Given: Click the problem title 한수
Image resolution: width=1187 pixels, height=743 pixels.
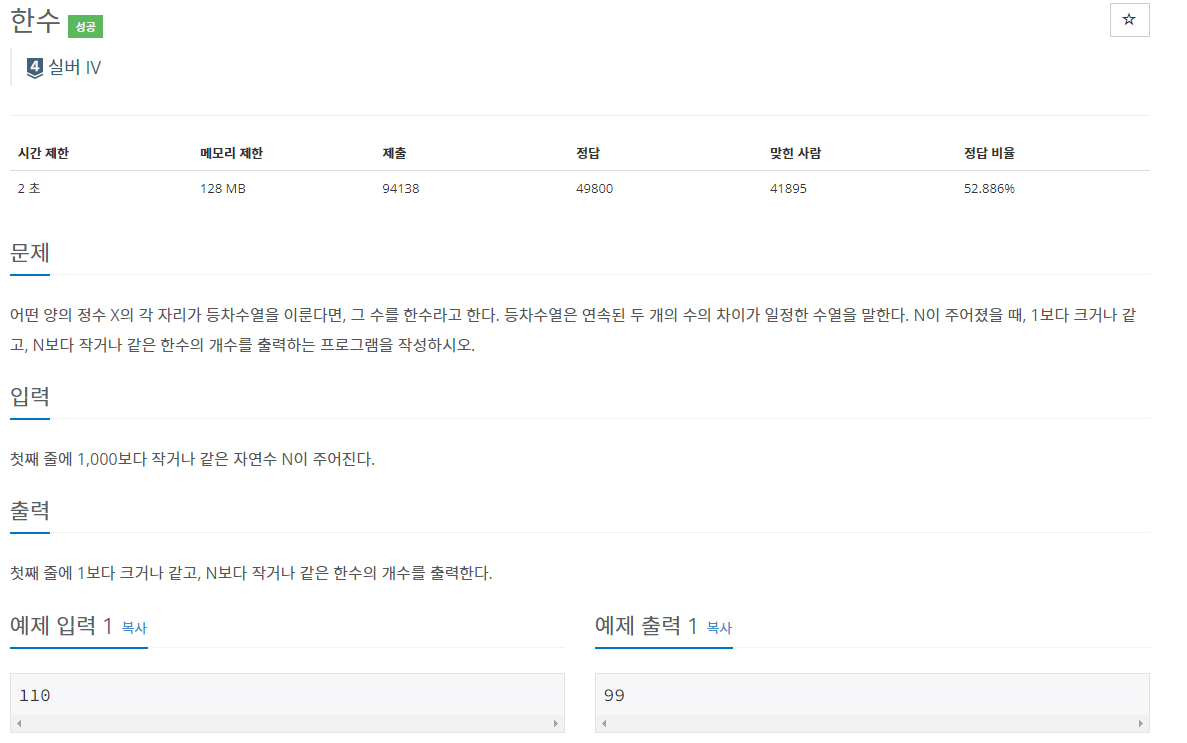Looking at the screenshot, I should tap(35, 21).
